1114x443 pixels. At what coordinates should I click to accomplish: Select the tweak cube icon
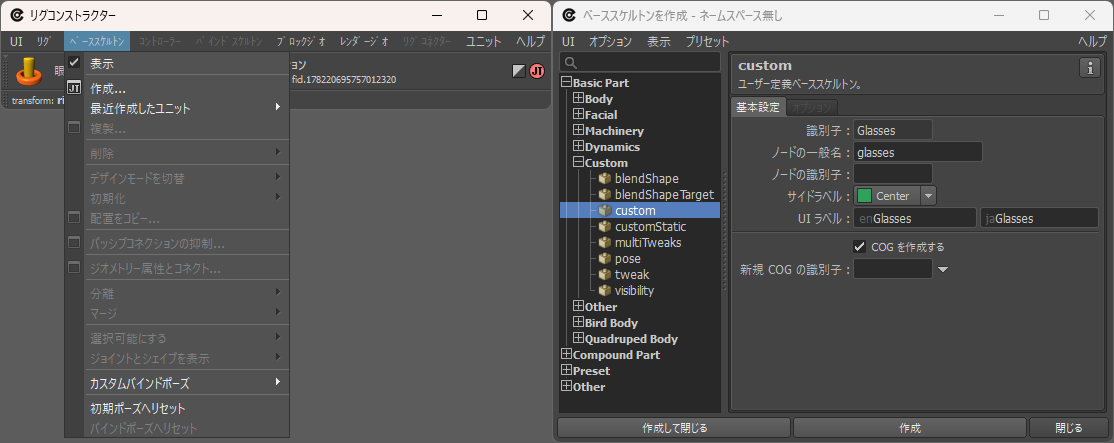click(x=605, y=274)
